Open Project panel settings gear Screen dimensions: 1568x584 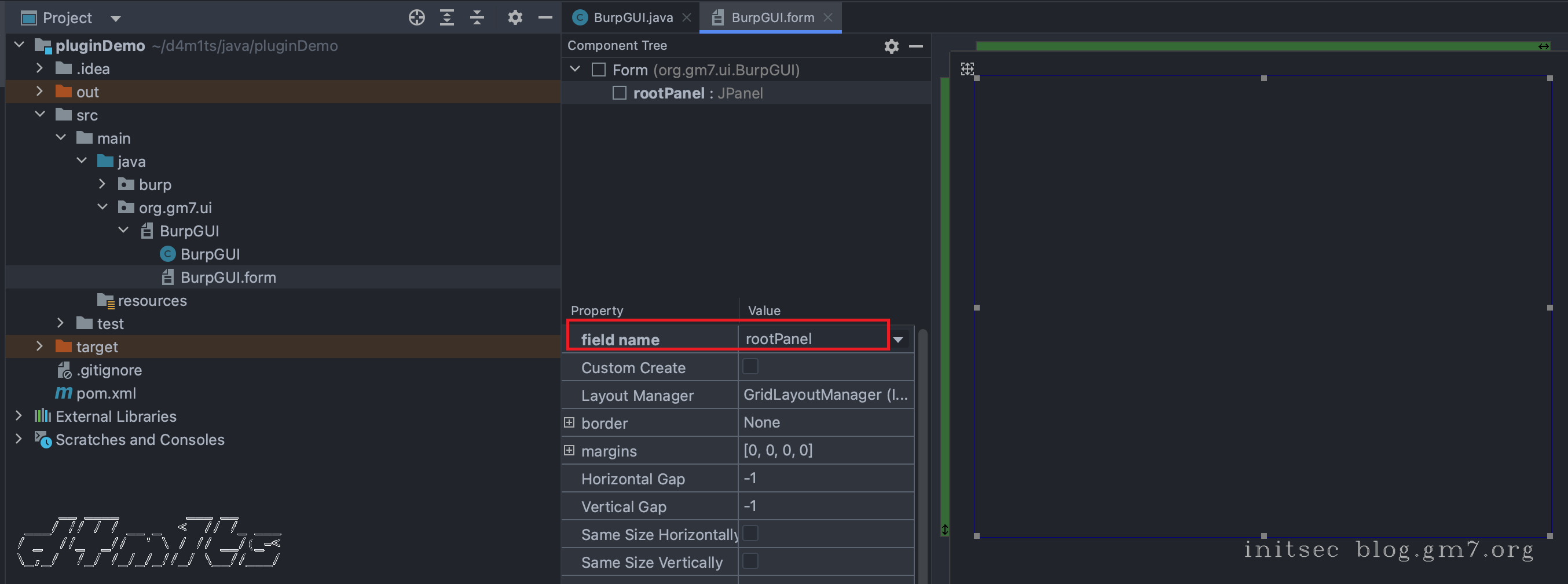click(x=515, y=17)
